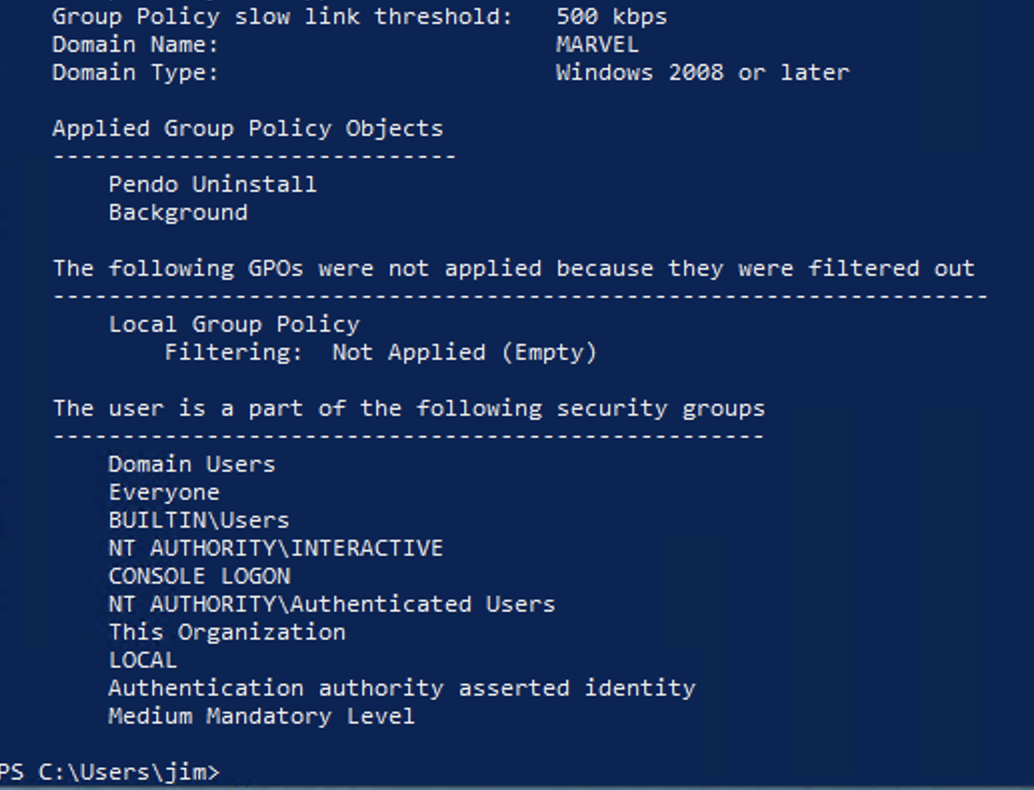Click the 'CONSOLE LOGON' entry

coord(199,576)
